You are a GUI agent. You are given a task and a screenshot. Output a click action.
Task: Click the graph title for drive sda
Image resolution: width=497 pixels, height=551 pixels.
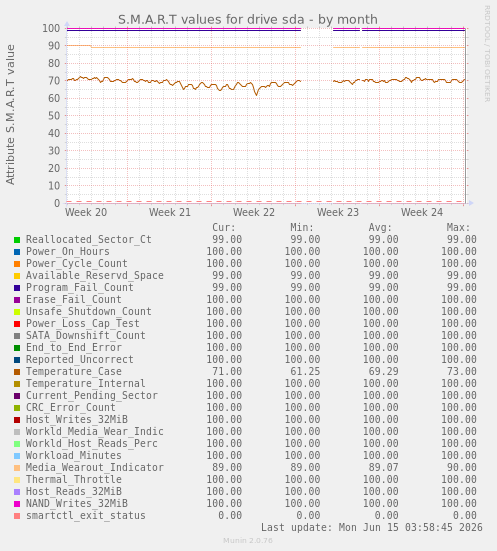pos(248,19)
